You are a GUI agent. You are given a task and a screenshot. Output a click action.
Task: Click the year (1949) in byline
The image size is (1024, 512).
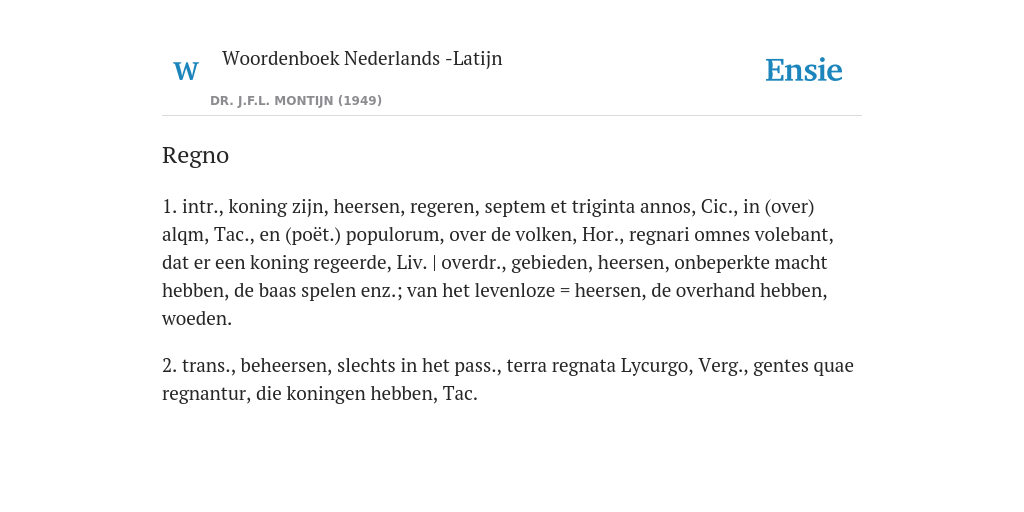360,101
